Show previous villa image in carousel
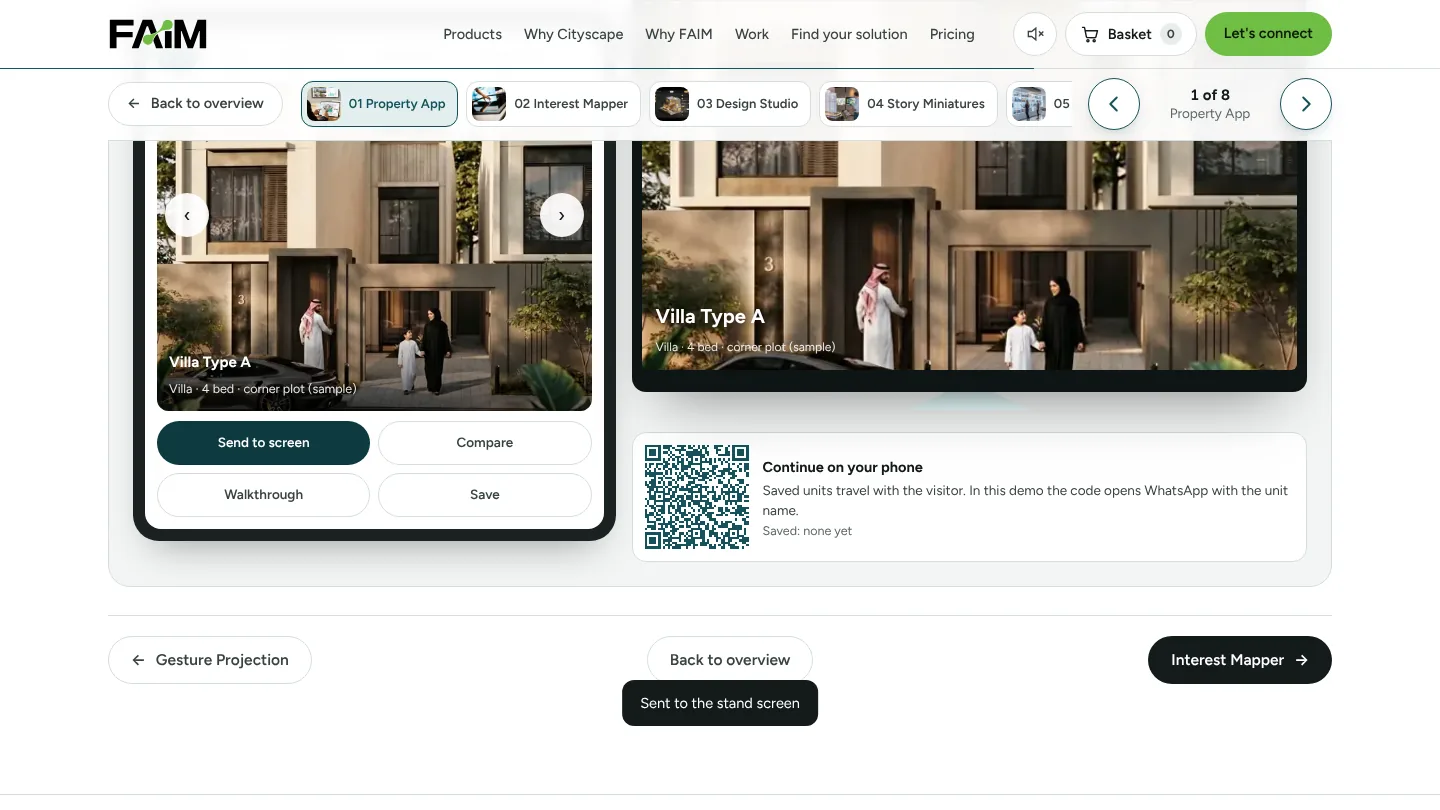 pos(187,215)
